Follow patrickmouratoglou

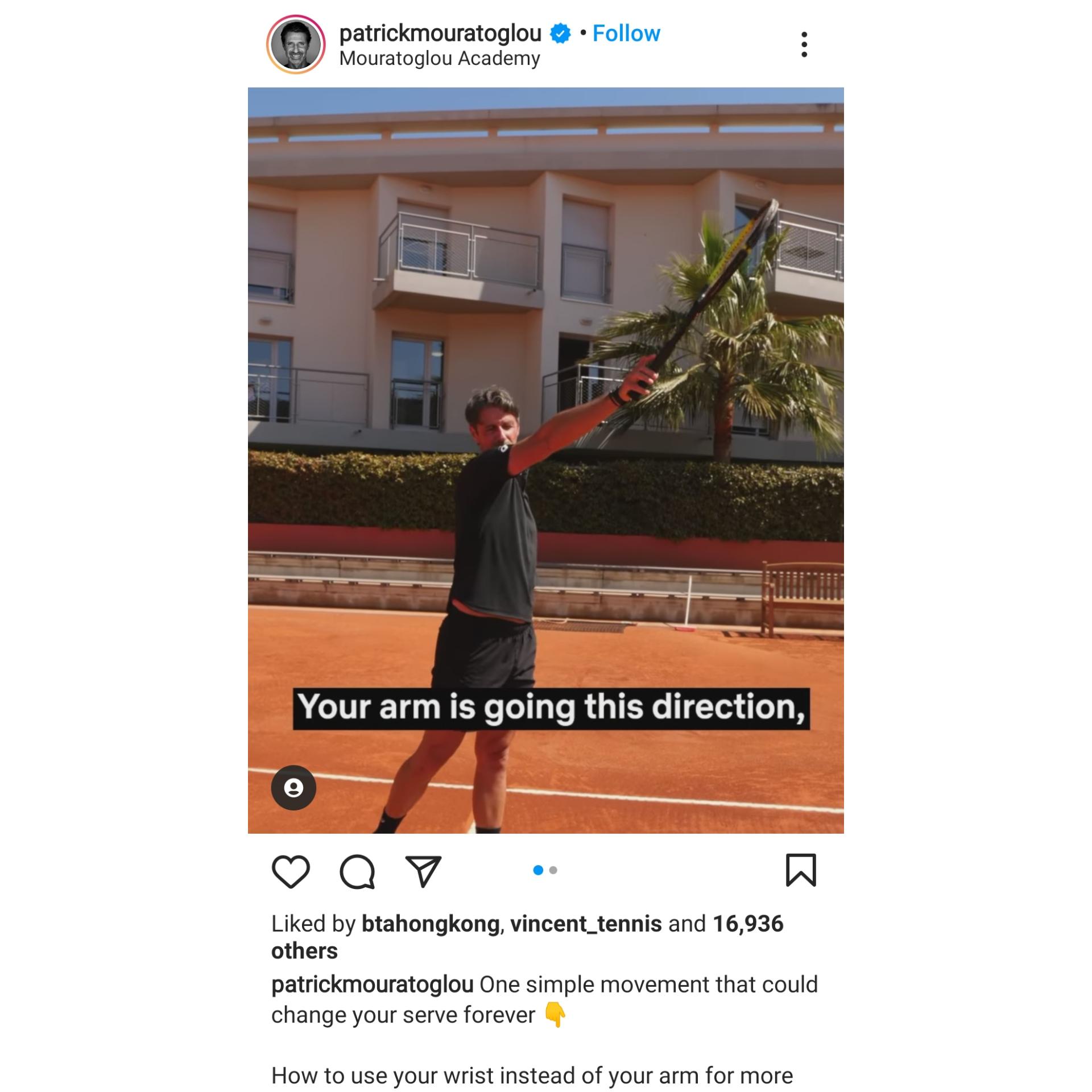click(626, 33)
